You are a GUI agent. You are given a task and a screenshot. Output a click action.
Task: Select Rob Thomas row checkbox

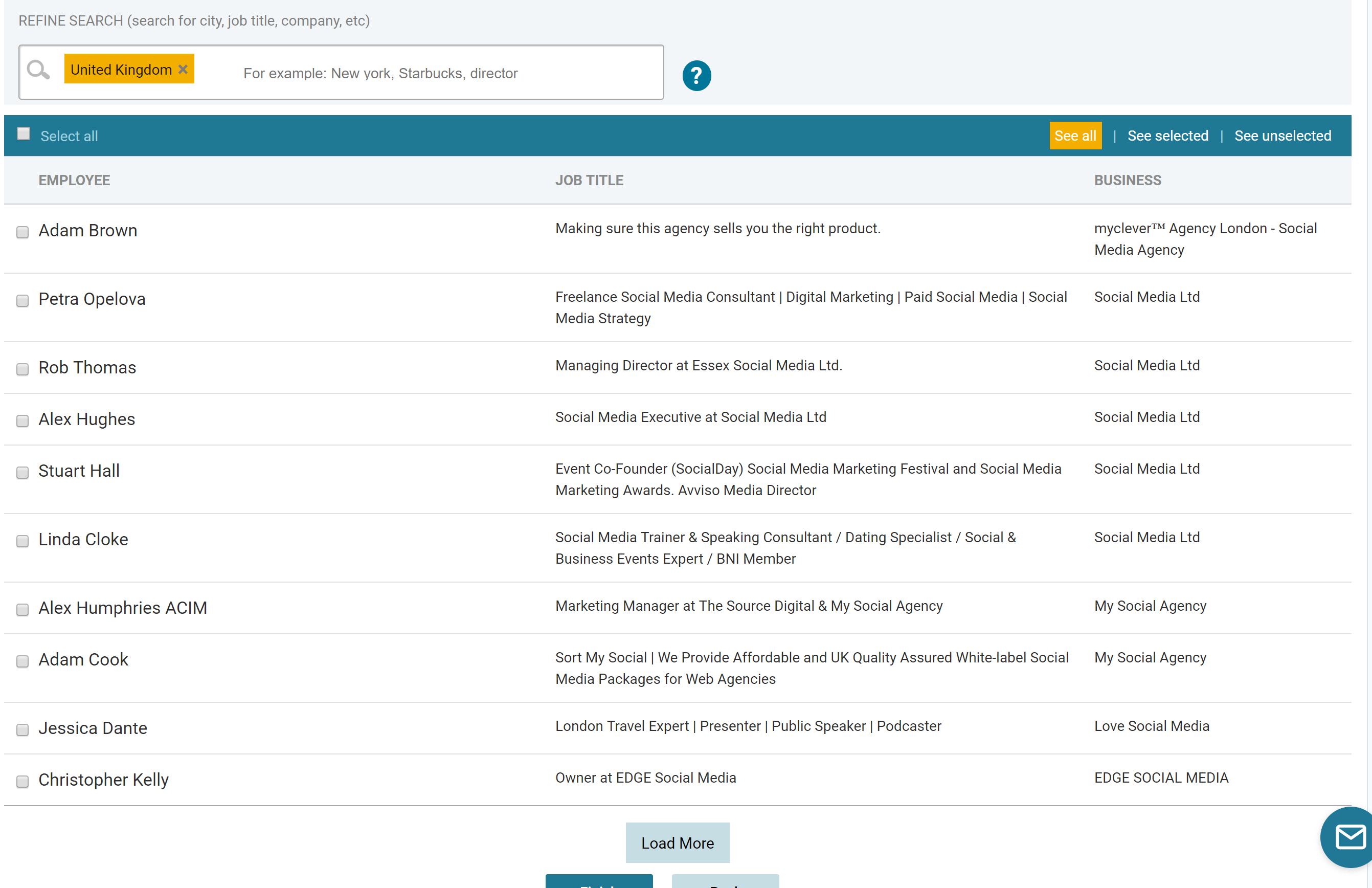tap(23, 370)
